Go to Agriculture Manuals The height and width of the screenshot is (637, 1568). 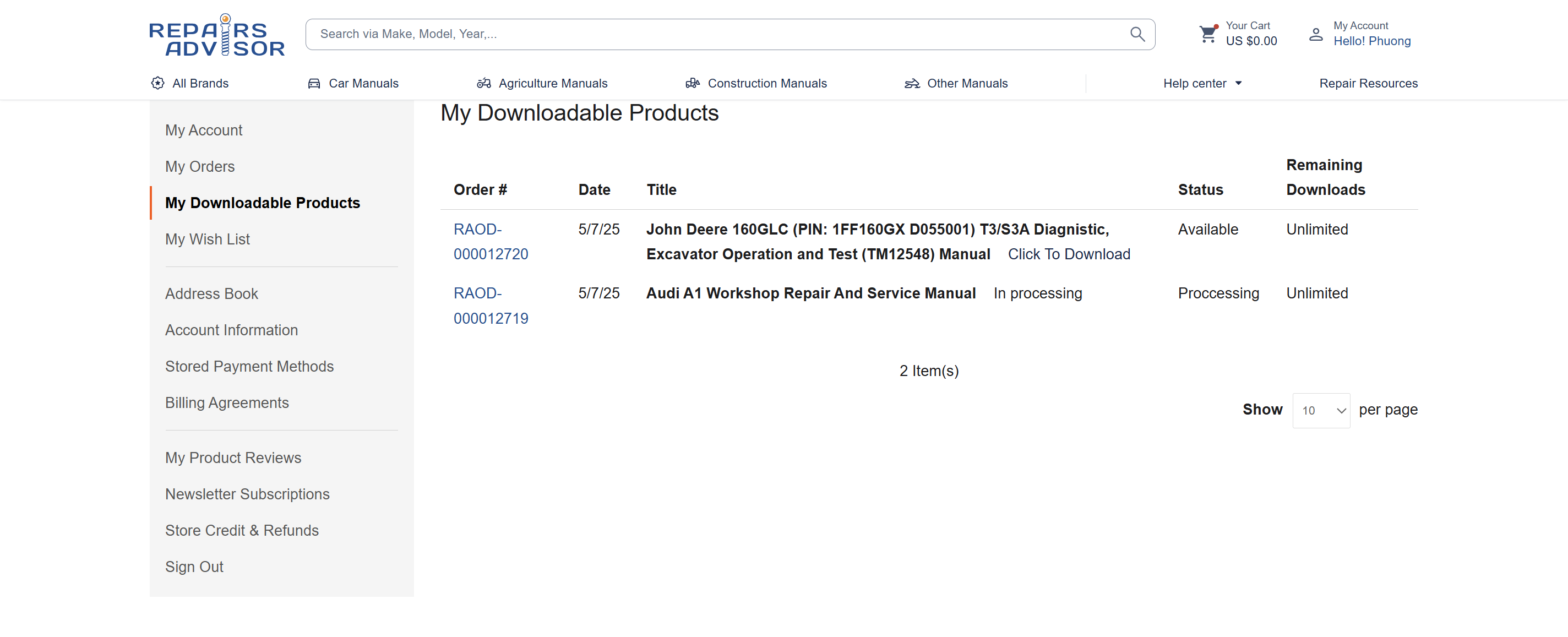pyautogui.click(x=553, y=84)
